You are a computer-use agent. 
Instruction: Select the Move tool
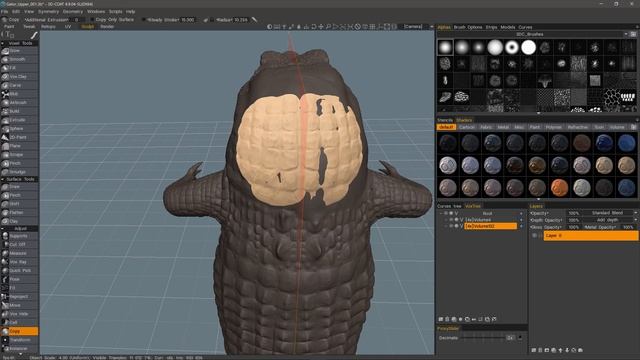(x=20, y=305)
